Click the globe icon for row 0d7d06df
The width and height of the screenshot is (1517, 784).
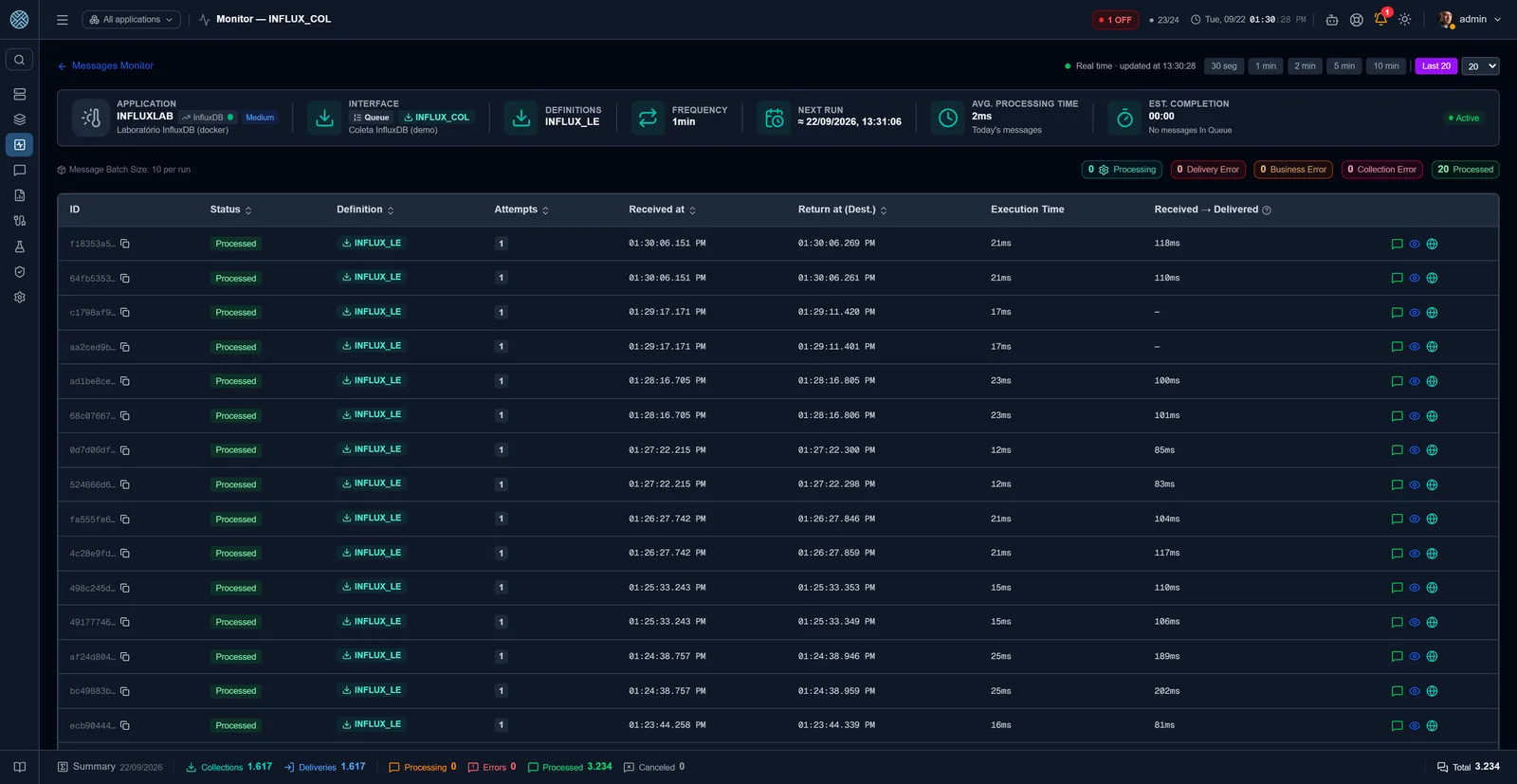[1432, 450]
